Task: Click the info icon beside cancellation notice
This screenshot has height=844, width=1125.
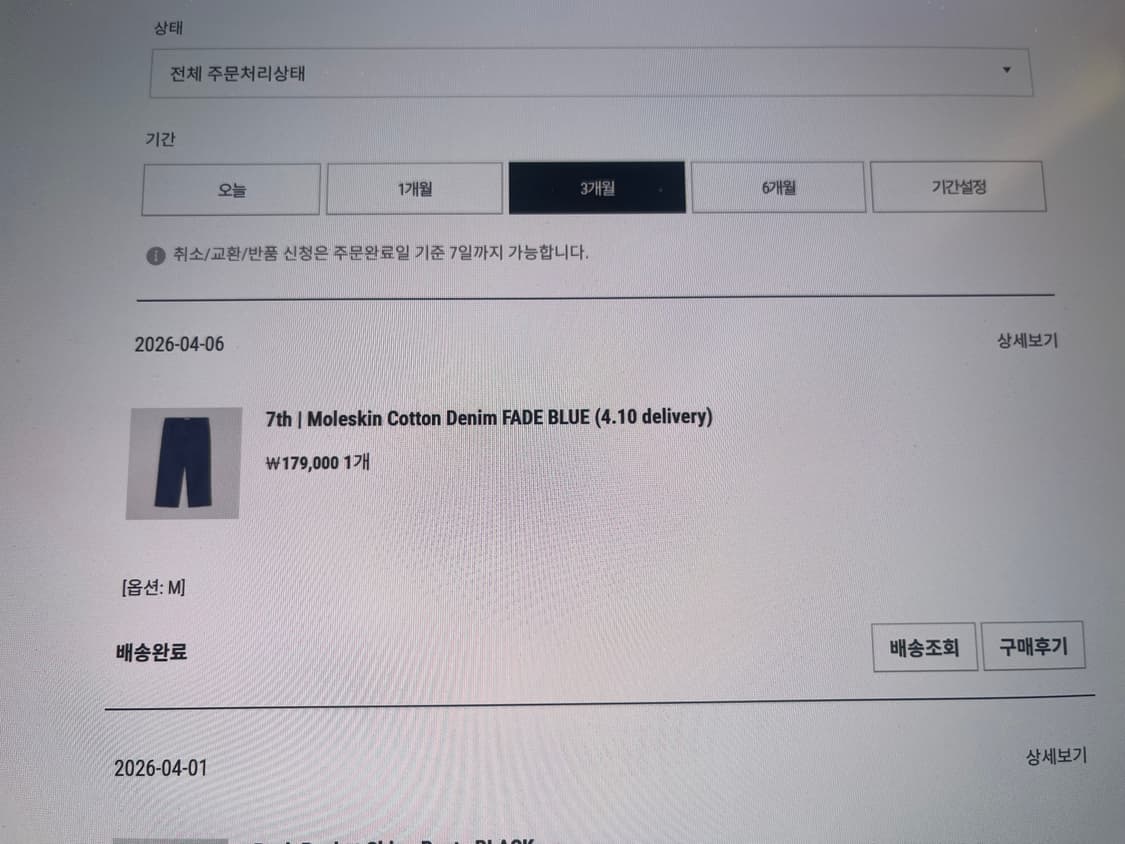Action: click(x=156, y=255)
